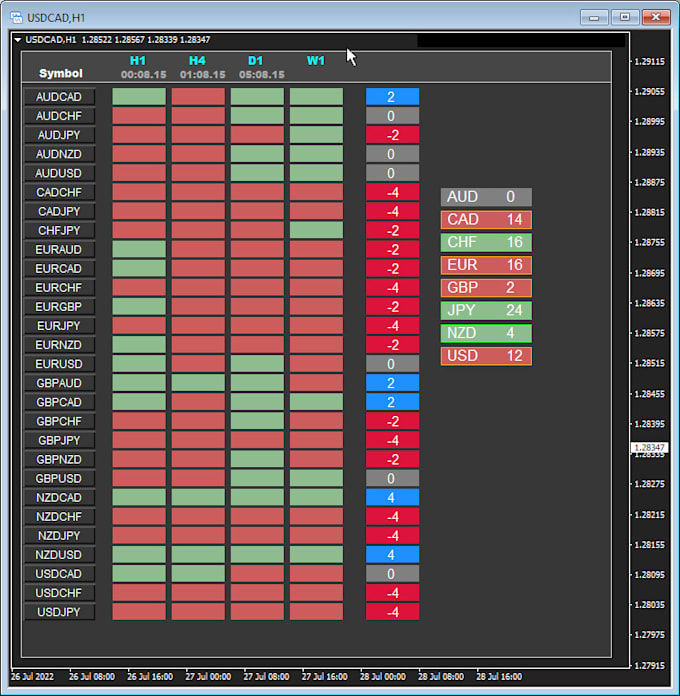
Task: Click the D1 timeframe column header
Action: click(x=256, y=60)
